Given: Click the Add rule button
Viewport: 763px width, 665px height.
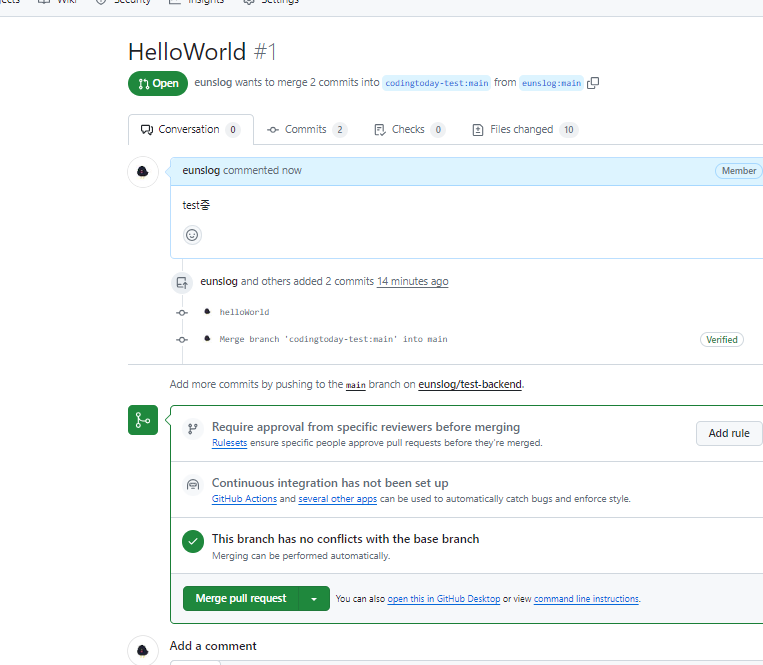Looking at the screenshot, I should click(x=729, y=433).
